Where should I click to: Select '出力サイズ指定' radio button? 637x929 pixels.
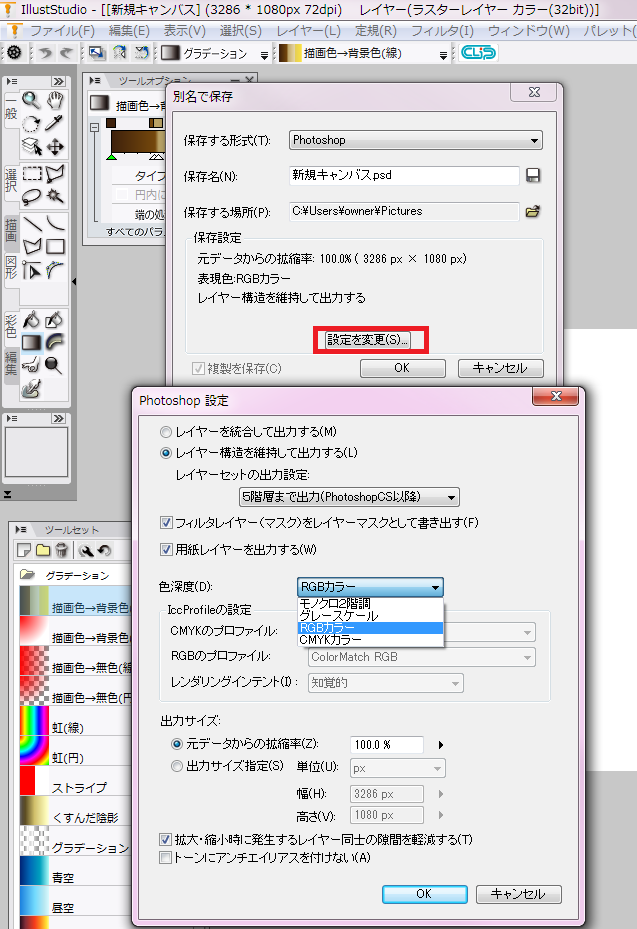(x=177, y=766)
